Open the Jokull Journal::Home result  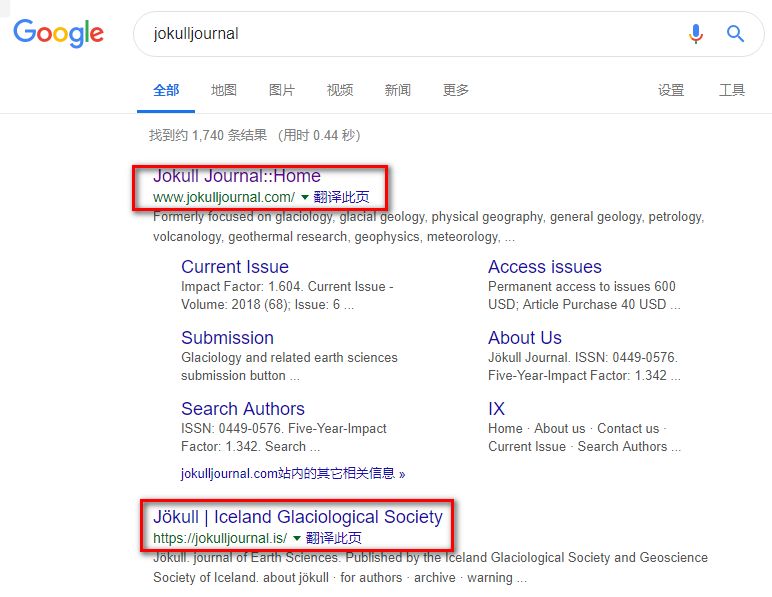coord(237,176)
